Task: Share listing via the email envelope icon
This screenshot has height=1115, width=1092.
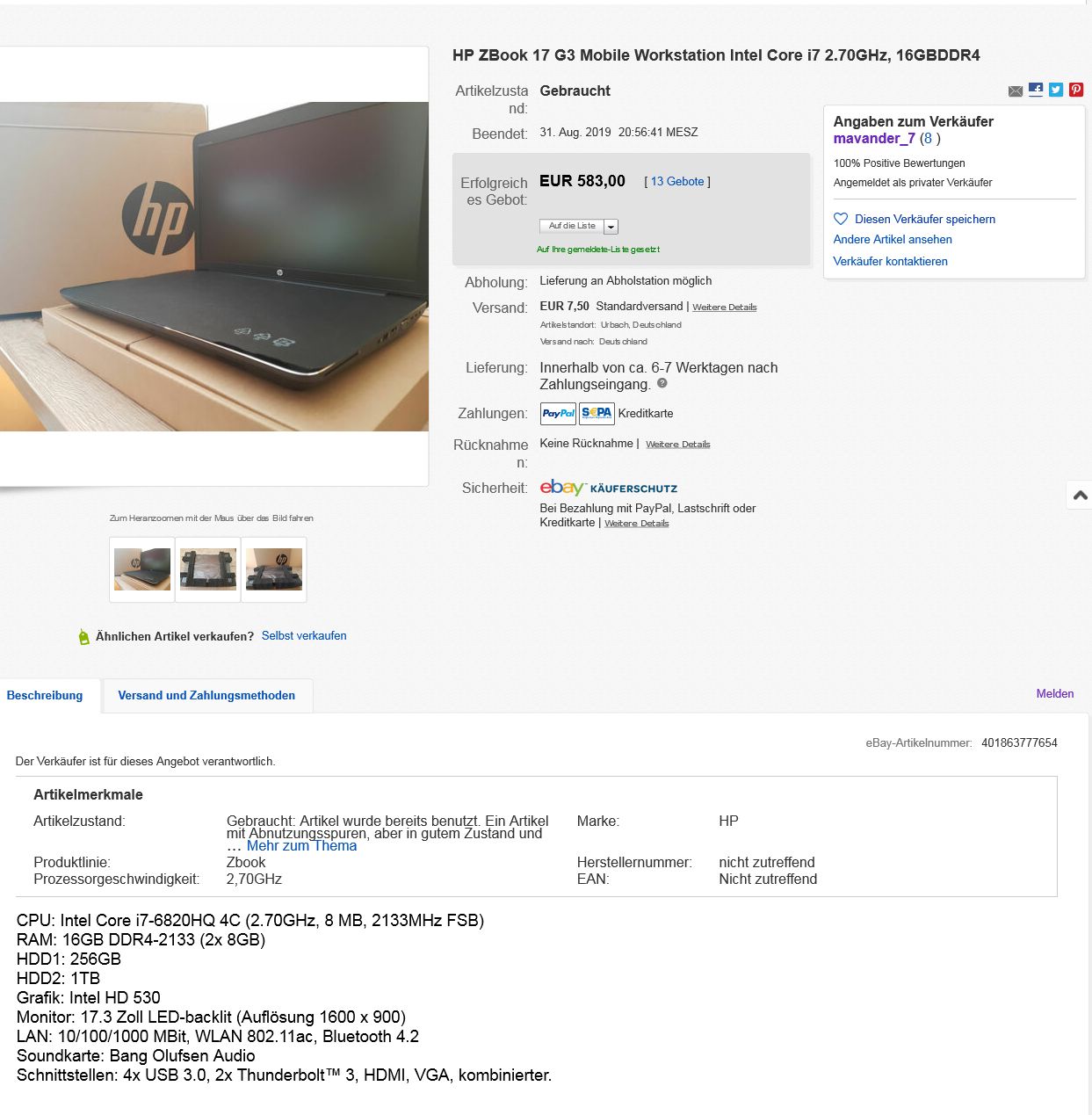Action: (1016, 91)
